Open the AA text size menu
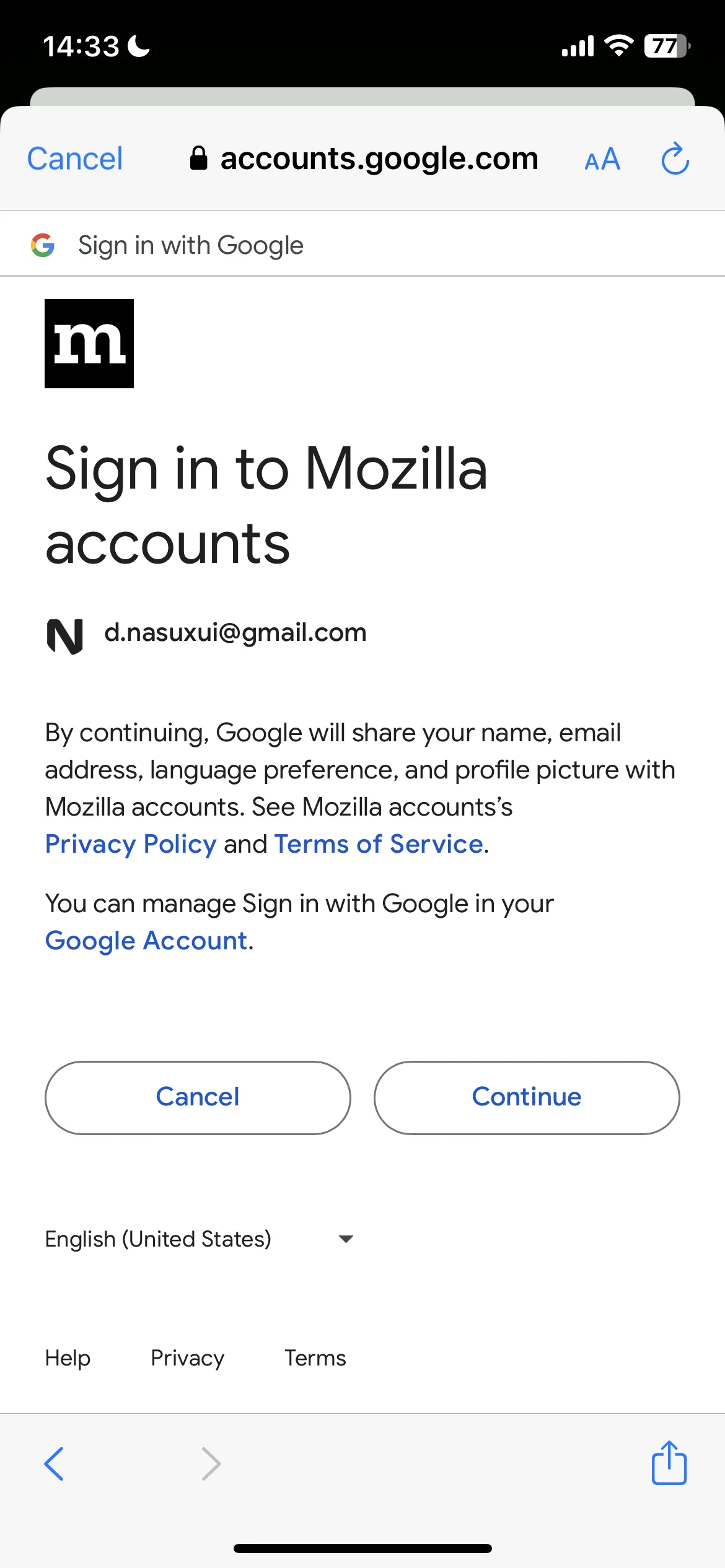This screenshot has height=1568, width=725. 602,160
